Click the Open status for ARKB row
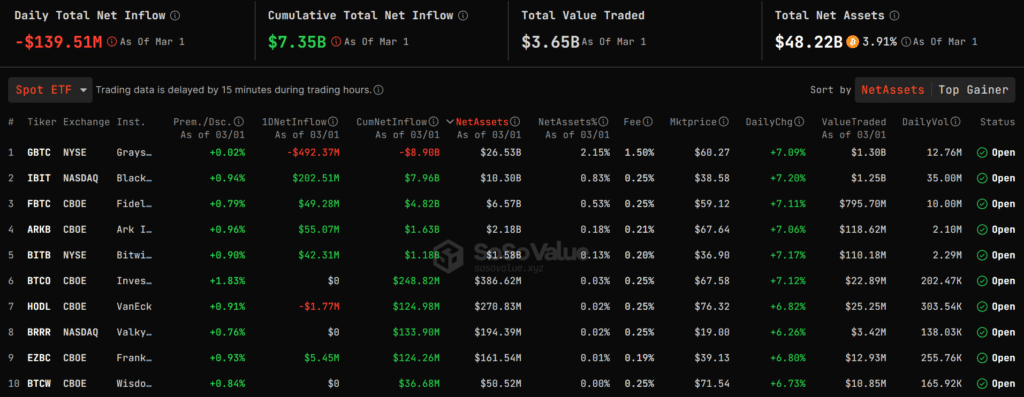Viewport: 1024px width, 397px height. coord(996,229)
